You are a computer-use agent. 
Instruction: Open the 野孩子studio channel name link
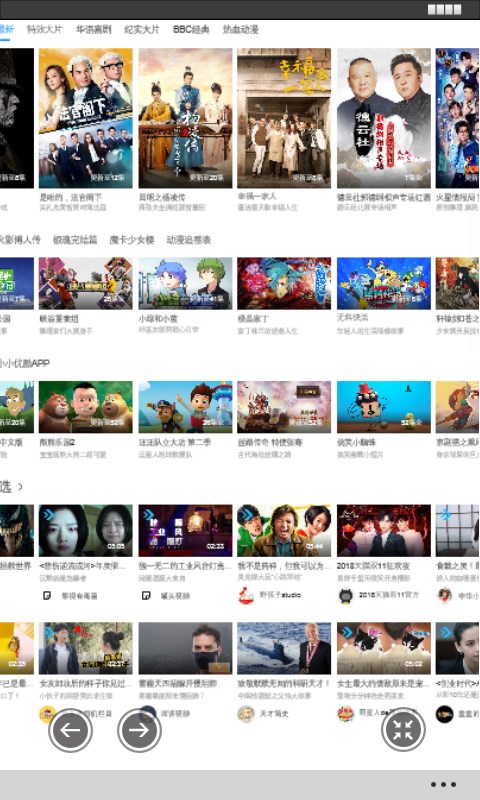point(280,595)
